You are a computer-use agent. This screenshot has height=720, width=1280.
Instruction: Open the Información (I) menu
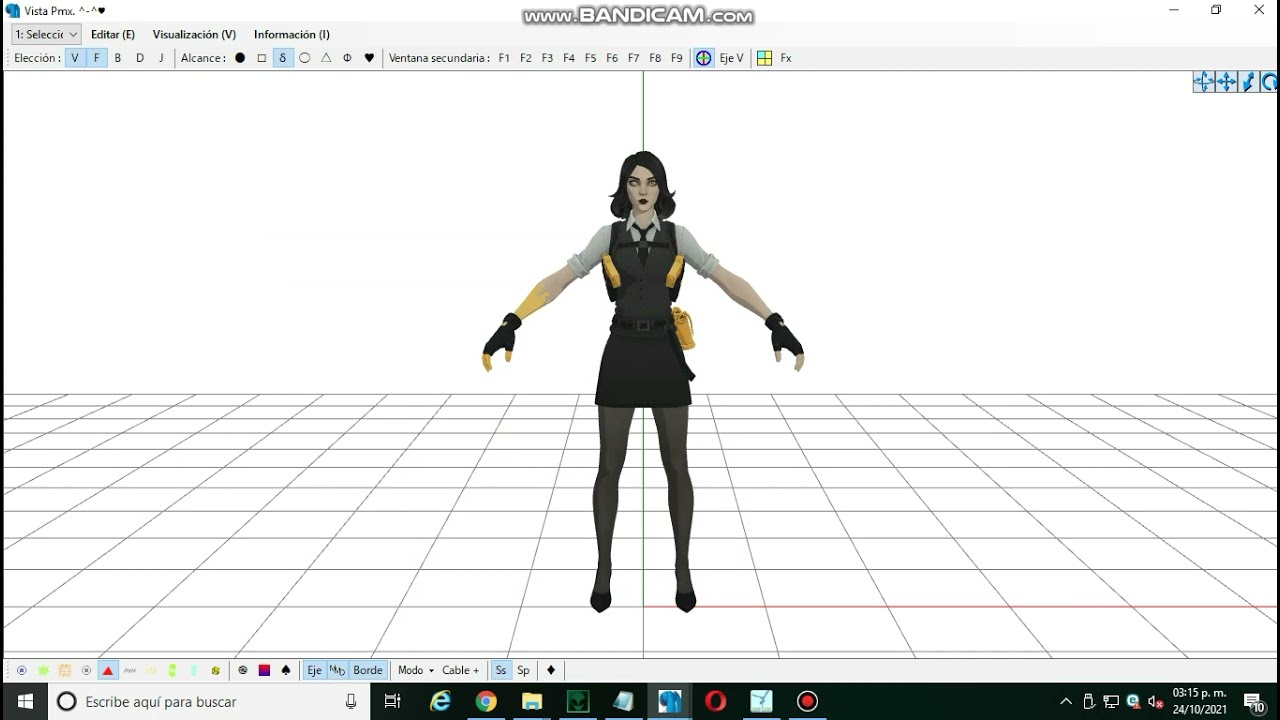point(291,34)
